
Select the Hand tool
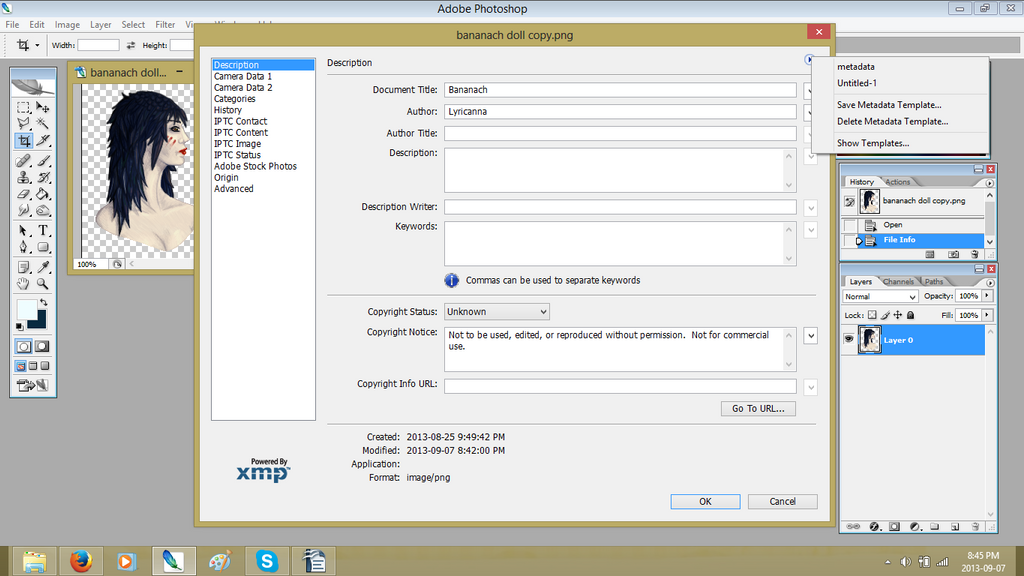click(x=24, y=283)
